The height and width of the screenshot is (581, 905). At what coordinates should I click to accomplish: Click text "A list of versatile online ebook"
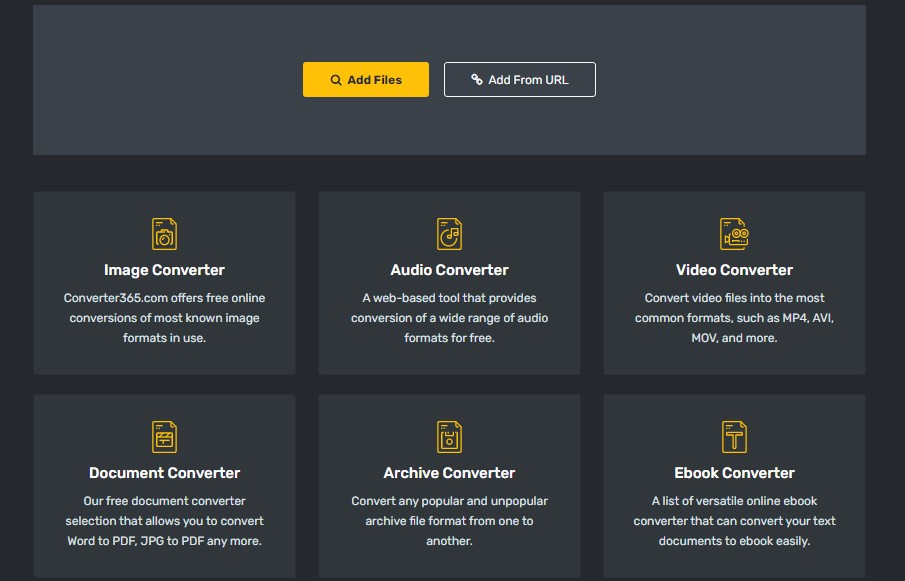[x=734, y=501]
